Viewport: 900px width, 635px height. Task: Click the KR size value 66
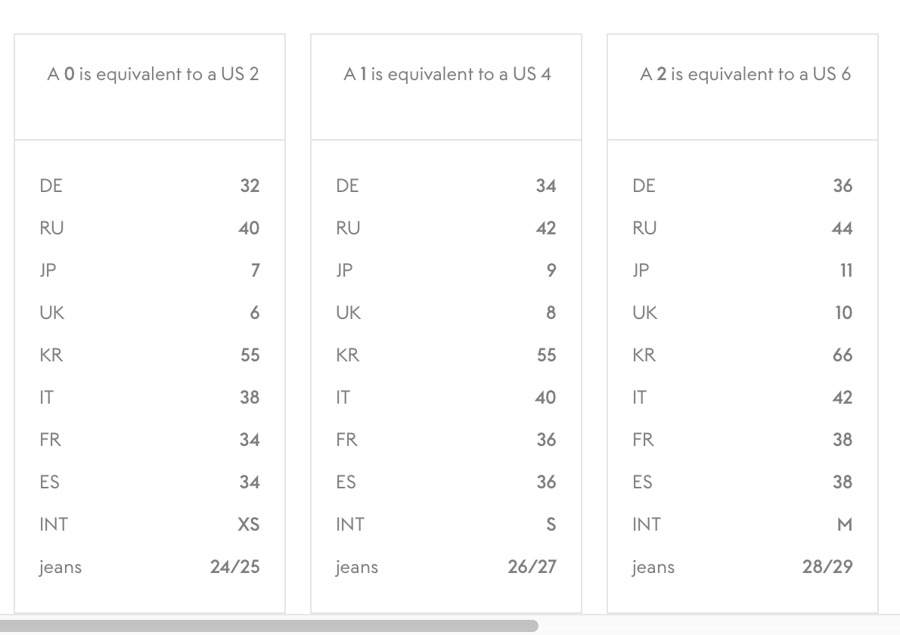click(843, 355)
